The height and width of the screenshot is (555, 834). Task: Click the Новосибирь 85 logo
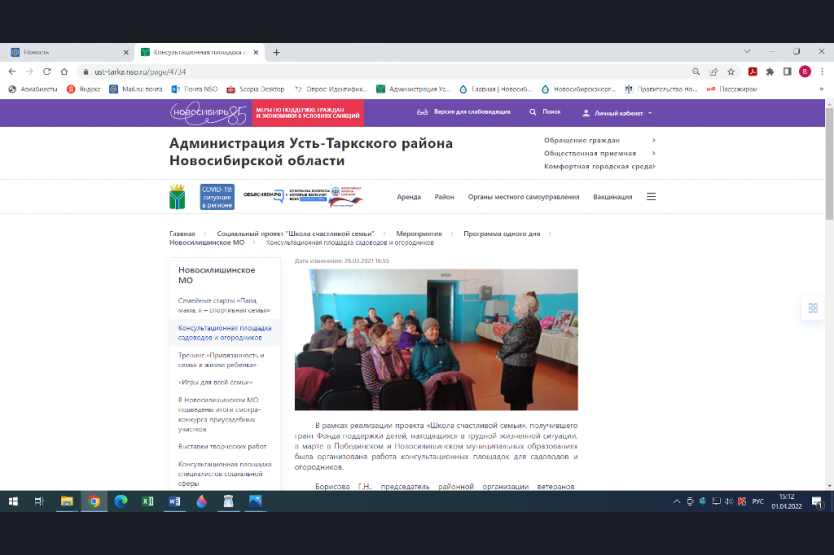click(208, 113)
